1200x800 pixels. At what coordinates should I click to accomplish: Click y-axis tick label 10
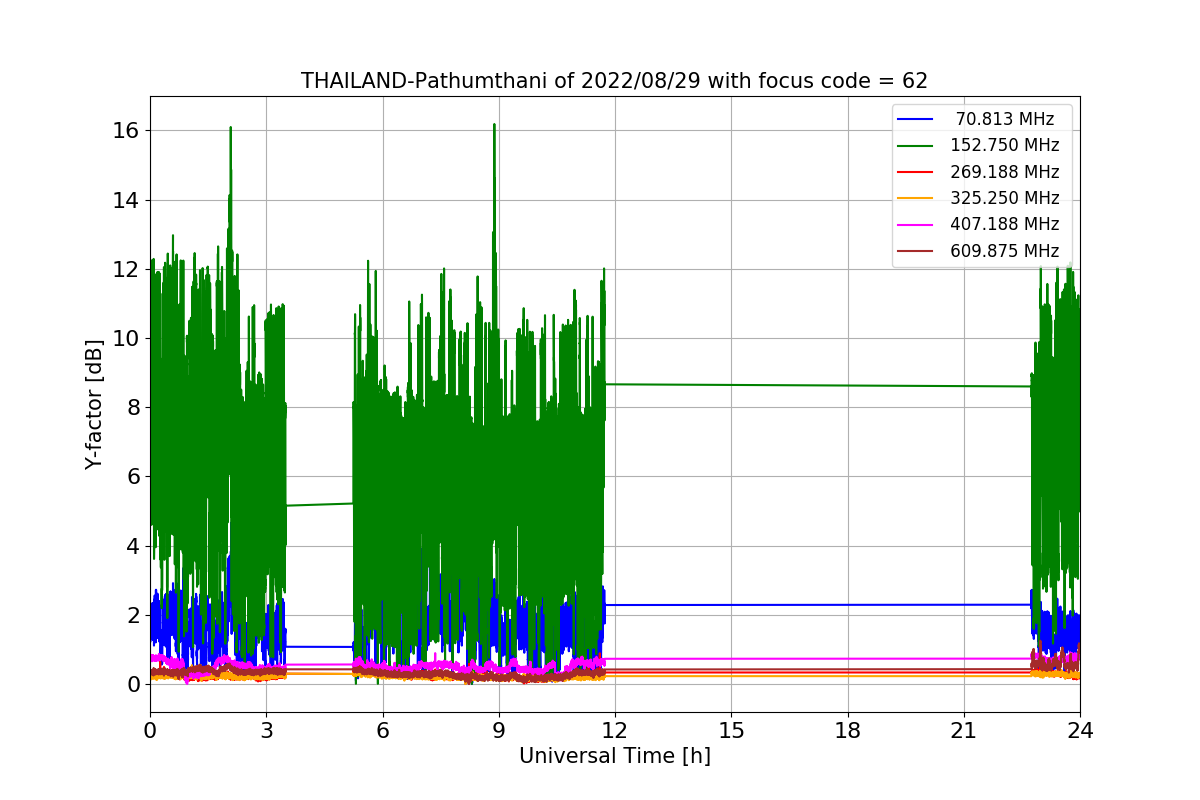click(125, 338)
